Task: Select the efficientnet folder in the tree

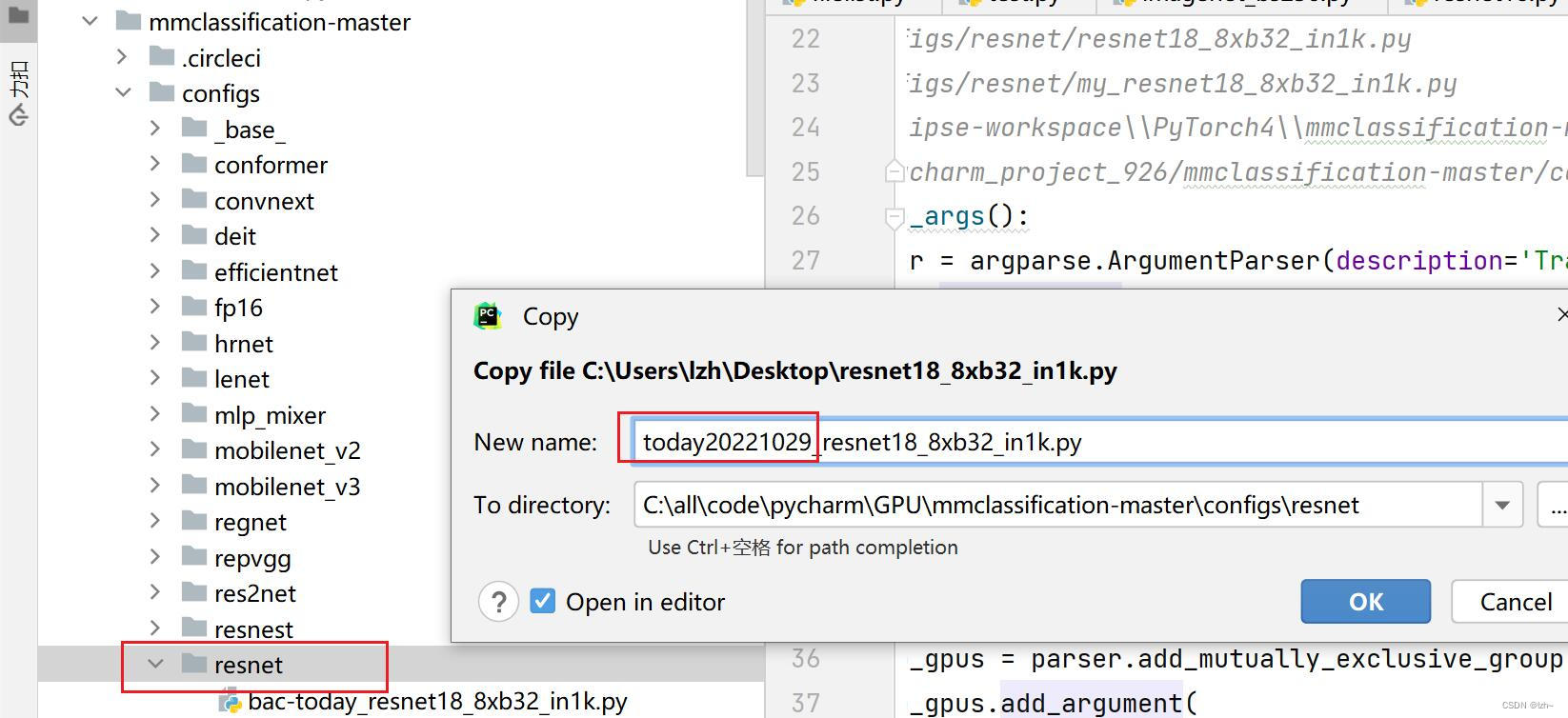Action: point(275,272)
